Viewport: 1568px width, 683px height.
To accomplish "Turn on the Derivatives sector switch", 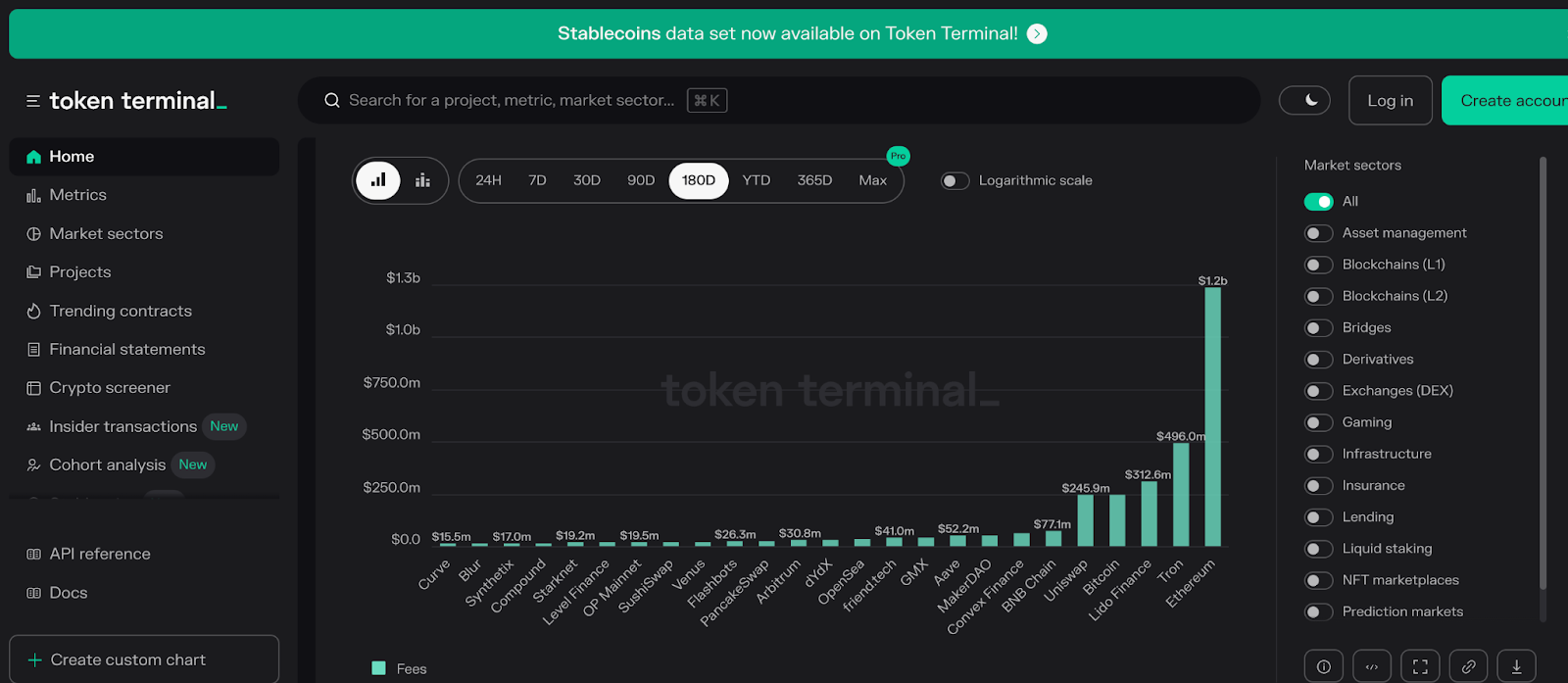I will point(1319,360).
